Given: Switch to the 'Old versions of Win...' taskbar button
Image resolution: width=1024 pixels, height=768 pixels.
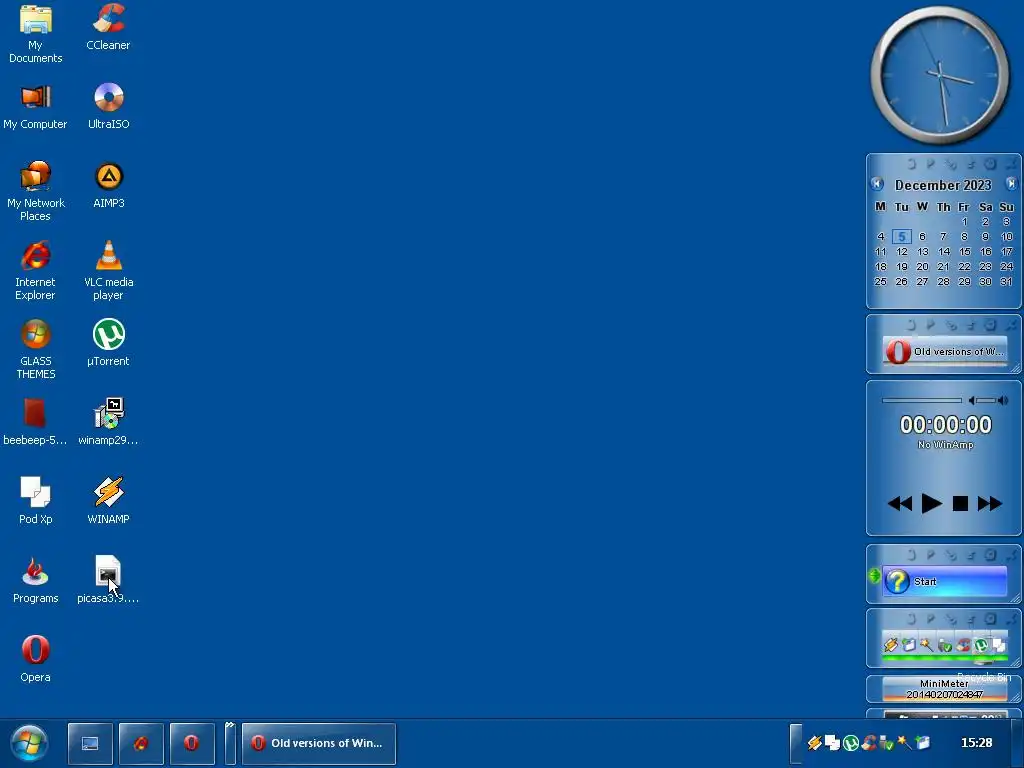Looking at the screenshot, I should pos(319,743).
